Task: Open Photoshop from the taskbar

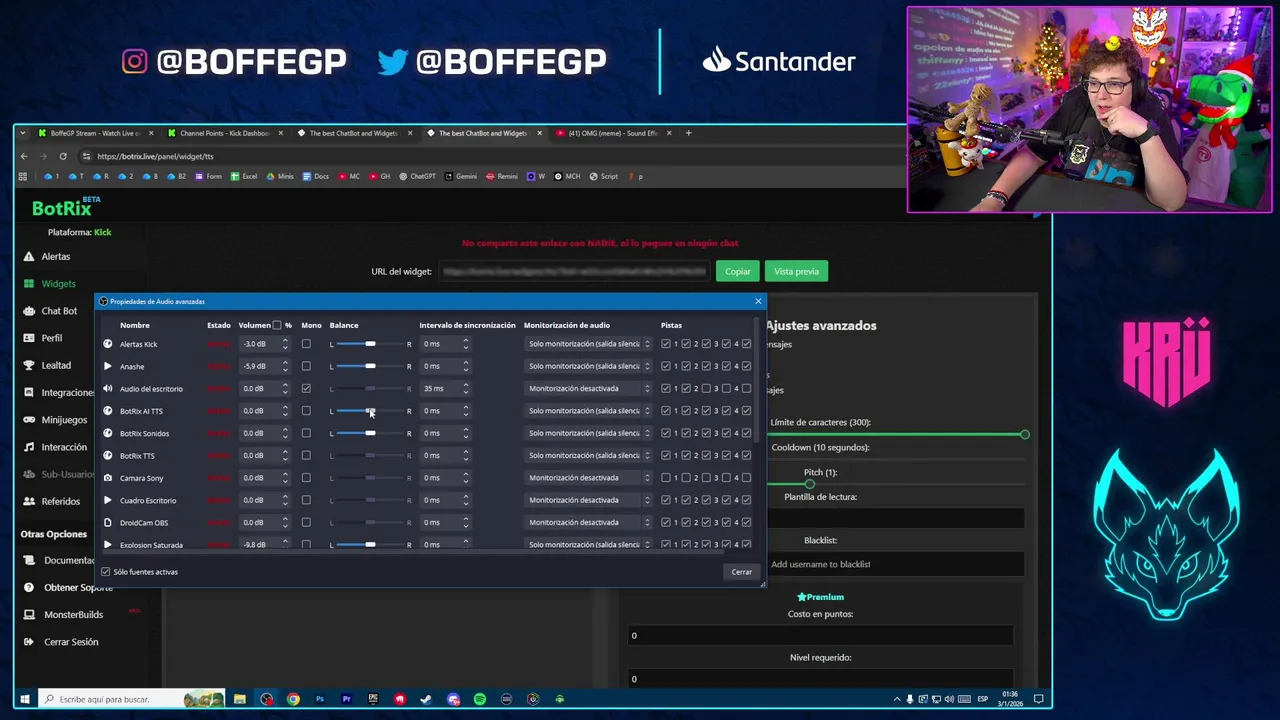Action: click(x=320, y=699)
